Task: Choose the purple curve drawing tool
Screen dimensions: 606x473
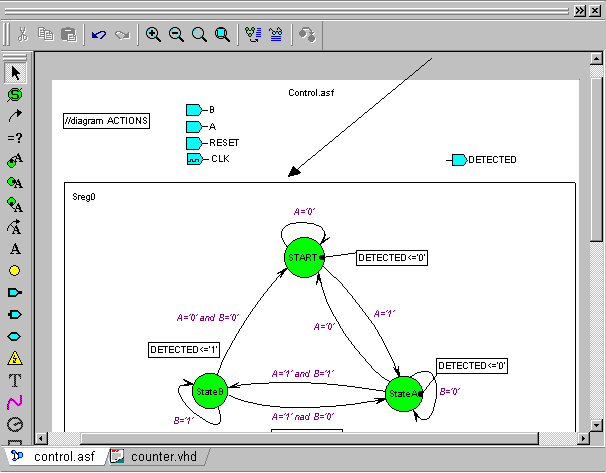Action: click(x=15, y=402)
